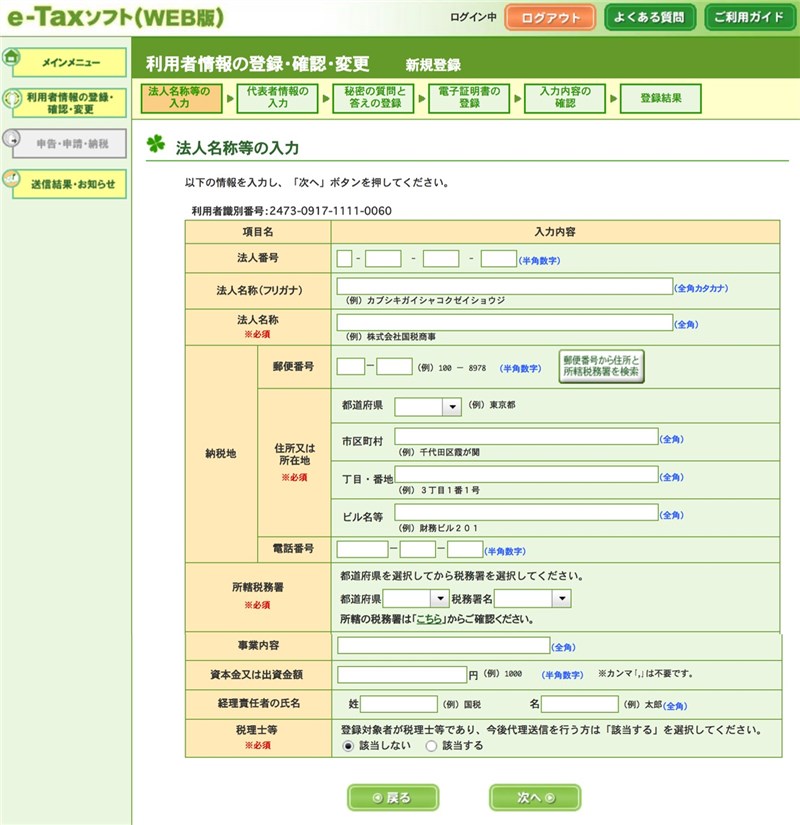The height and width of the screenshot is (825, 800).
Task: Select the 入力内容の確認 step
Action: click(x=565, y=98)
